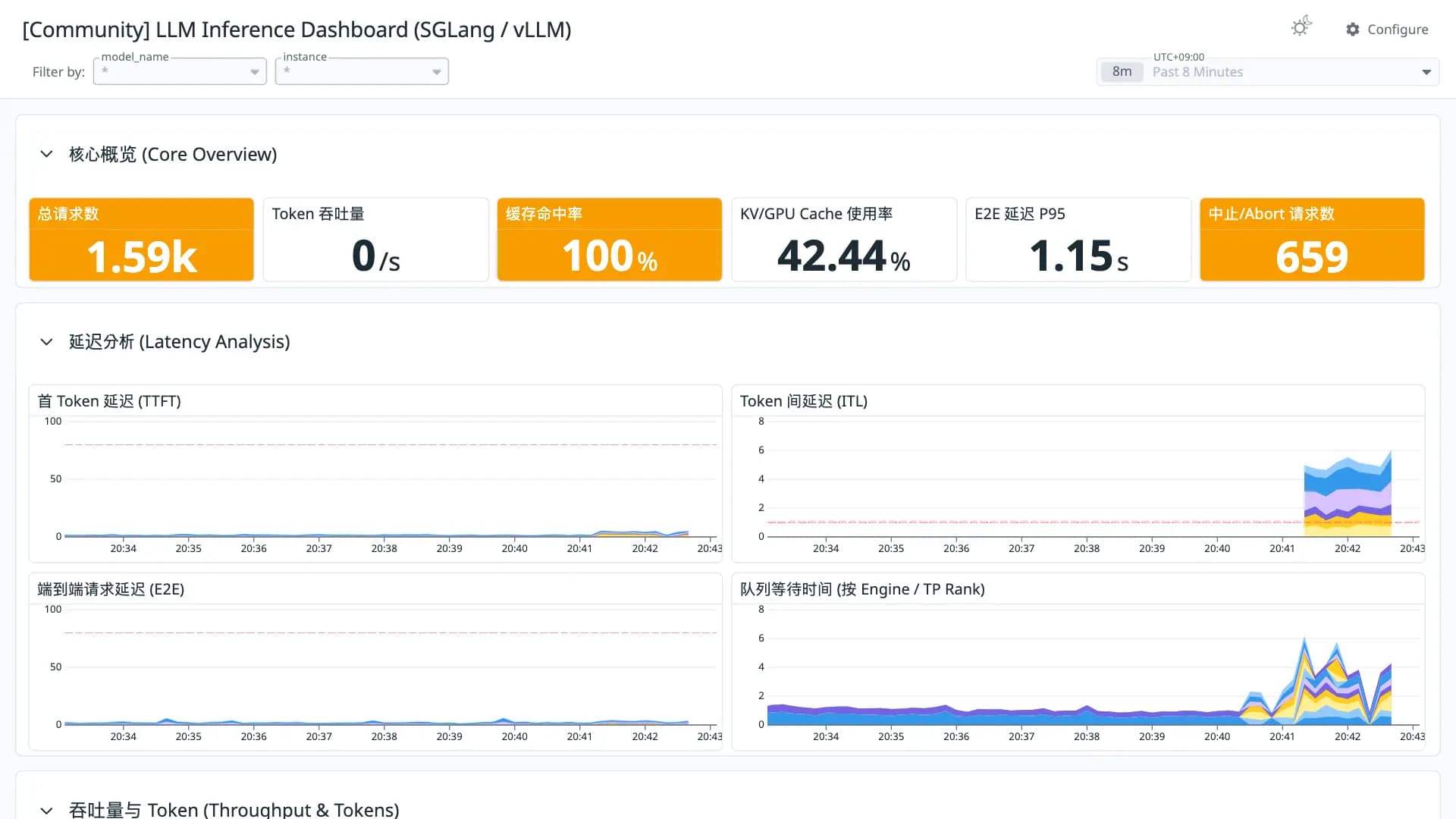Click the KV/GPU Cache 使用率 value 42.44%
Image resolution: width=1456 pixels, height=819 pixels.
point(843,256)
